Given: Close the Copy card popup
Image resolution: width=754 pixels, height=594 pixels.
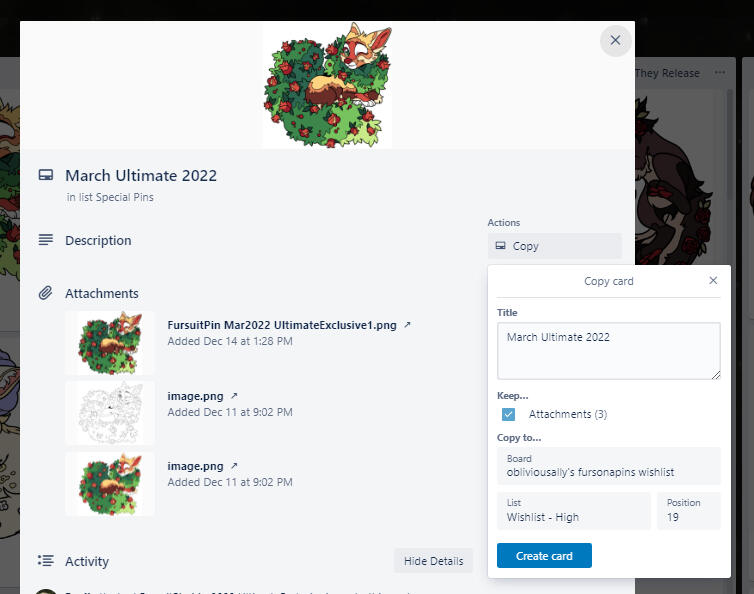Looking at the screenshot, I should [x=713, y=281].
